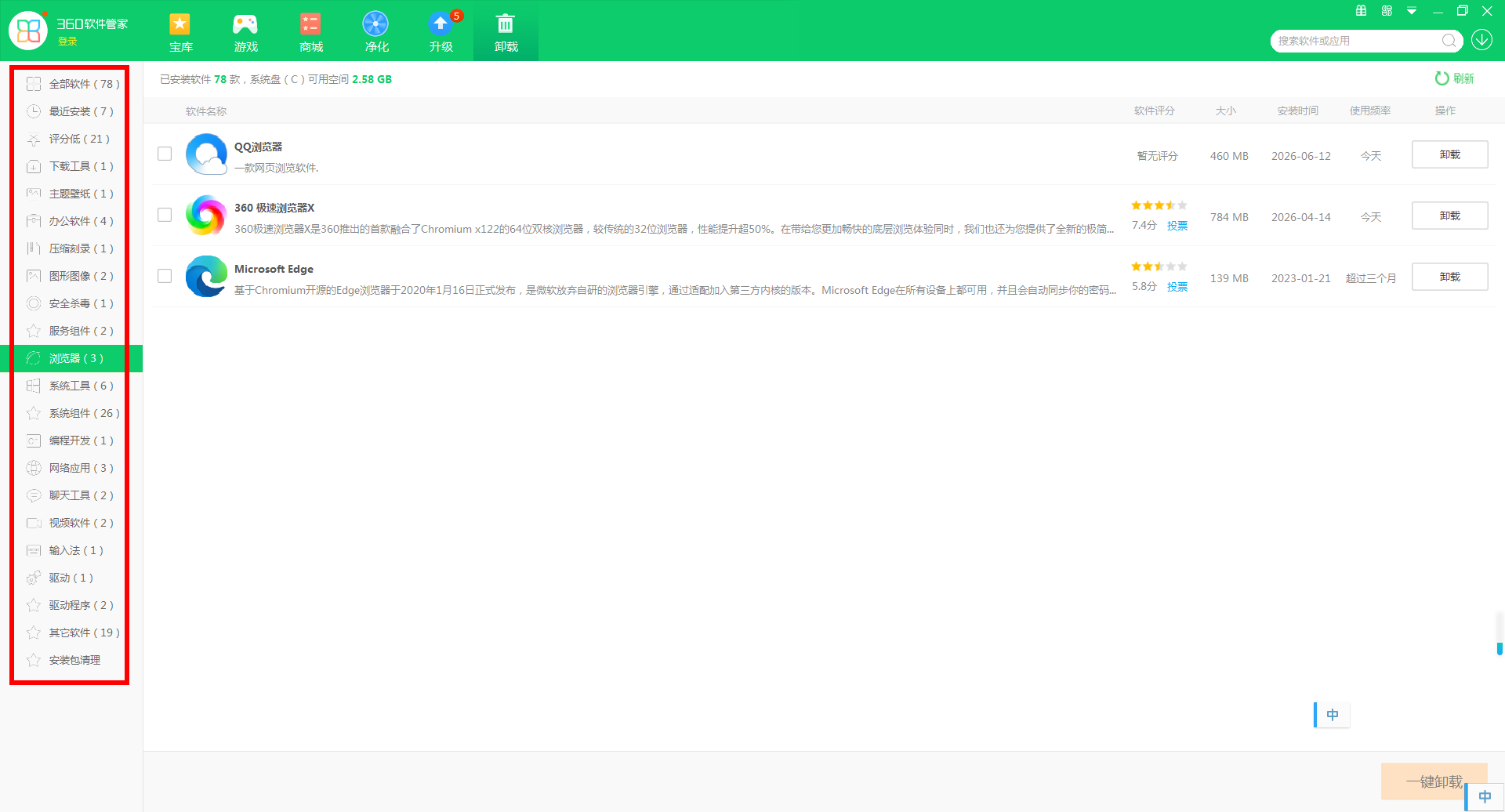Open 驱动程序 (2) category

71,605
